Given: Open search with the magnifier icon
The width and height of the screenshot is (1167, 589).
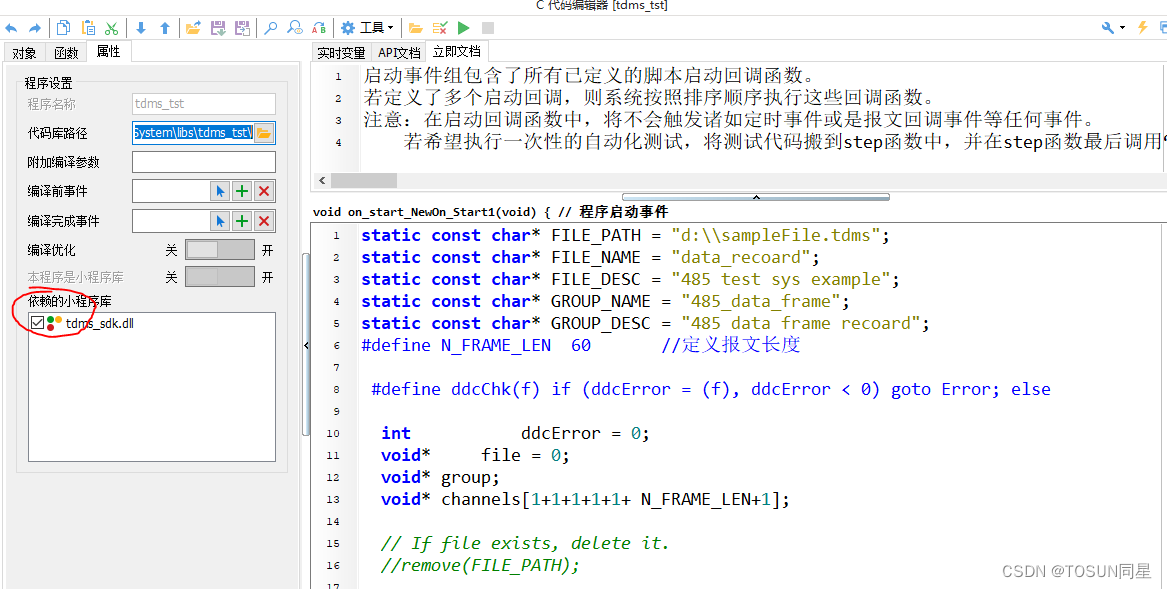Looking at the screenshot, I should [271, 28].
